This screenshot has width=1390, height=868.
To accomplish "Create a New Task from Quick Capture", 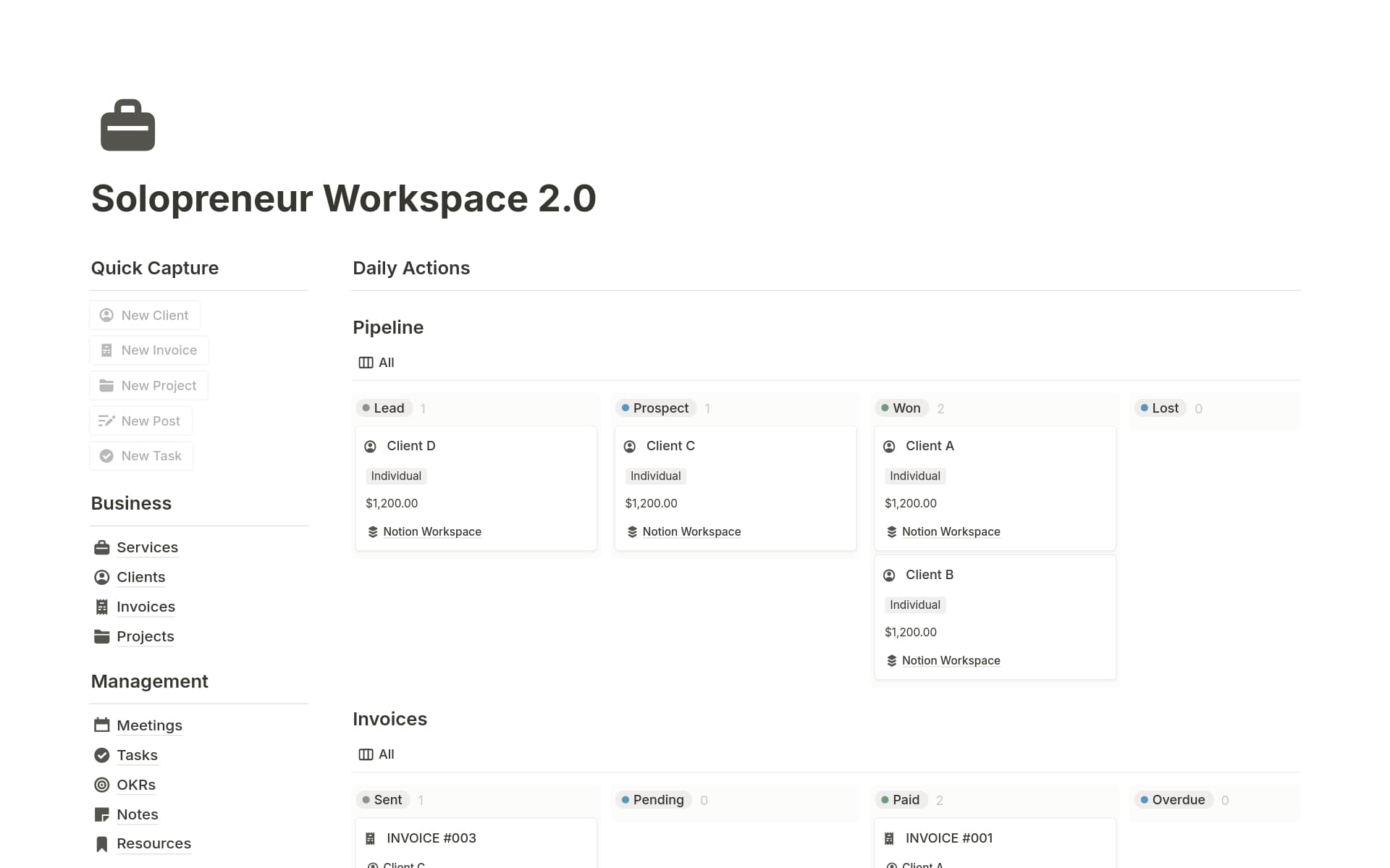I will point(141,456).
